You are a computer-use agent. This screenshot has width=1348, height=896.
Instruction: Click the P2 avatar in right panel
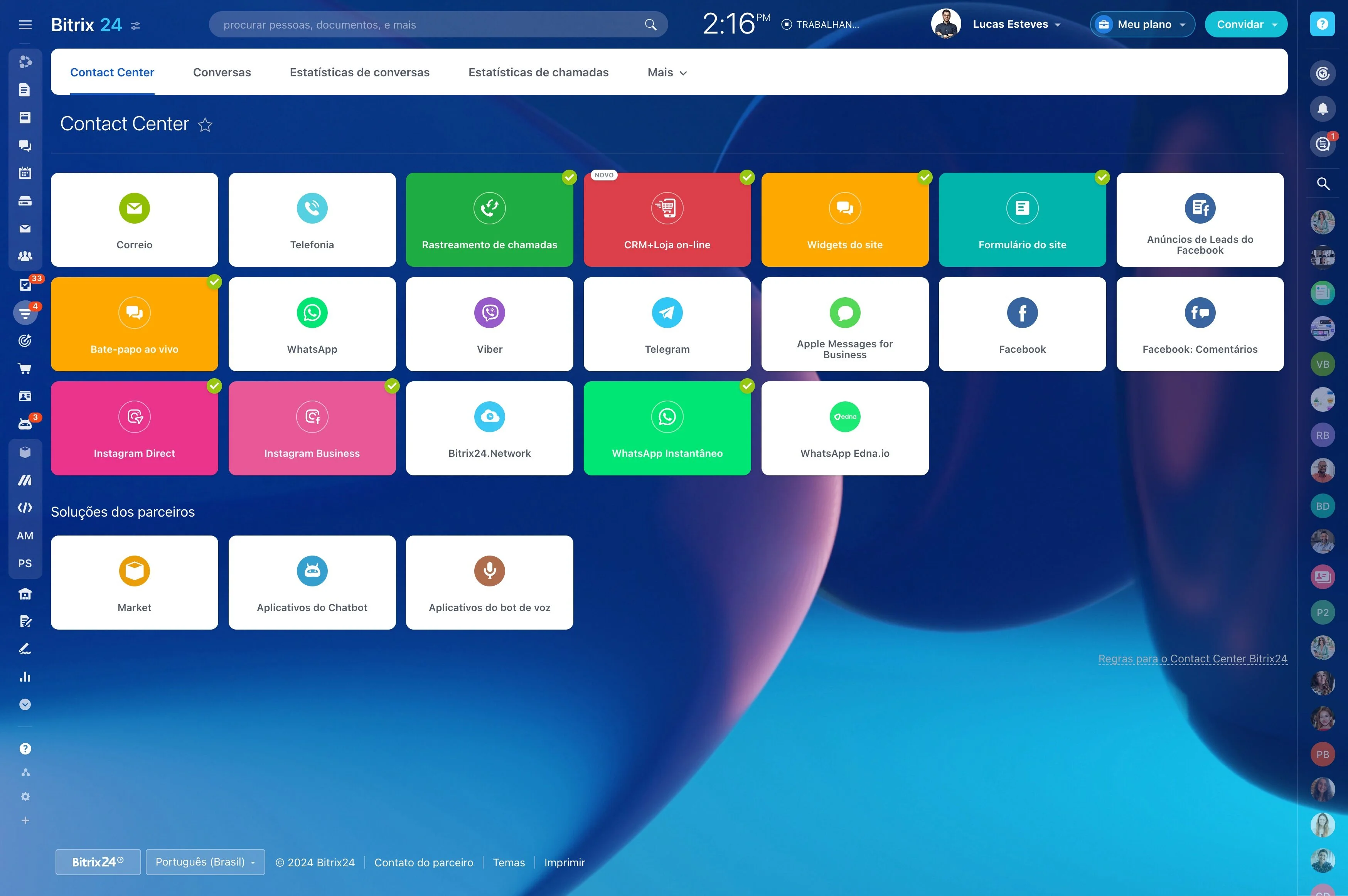click(x=1322, y=613)
